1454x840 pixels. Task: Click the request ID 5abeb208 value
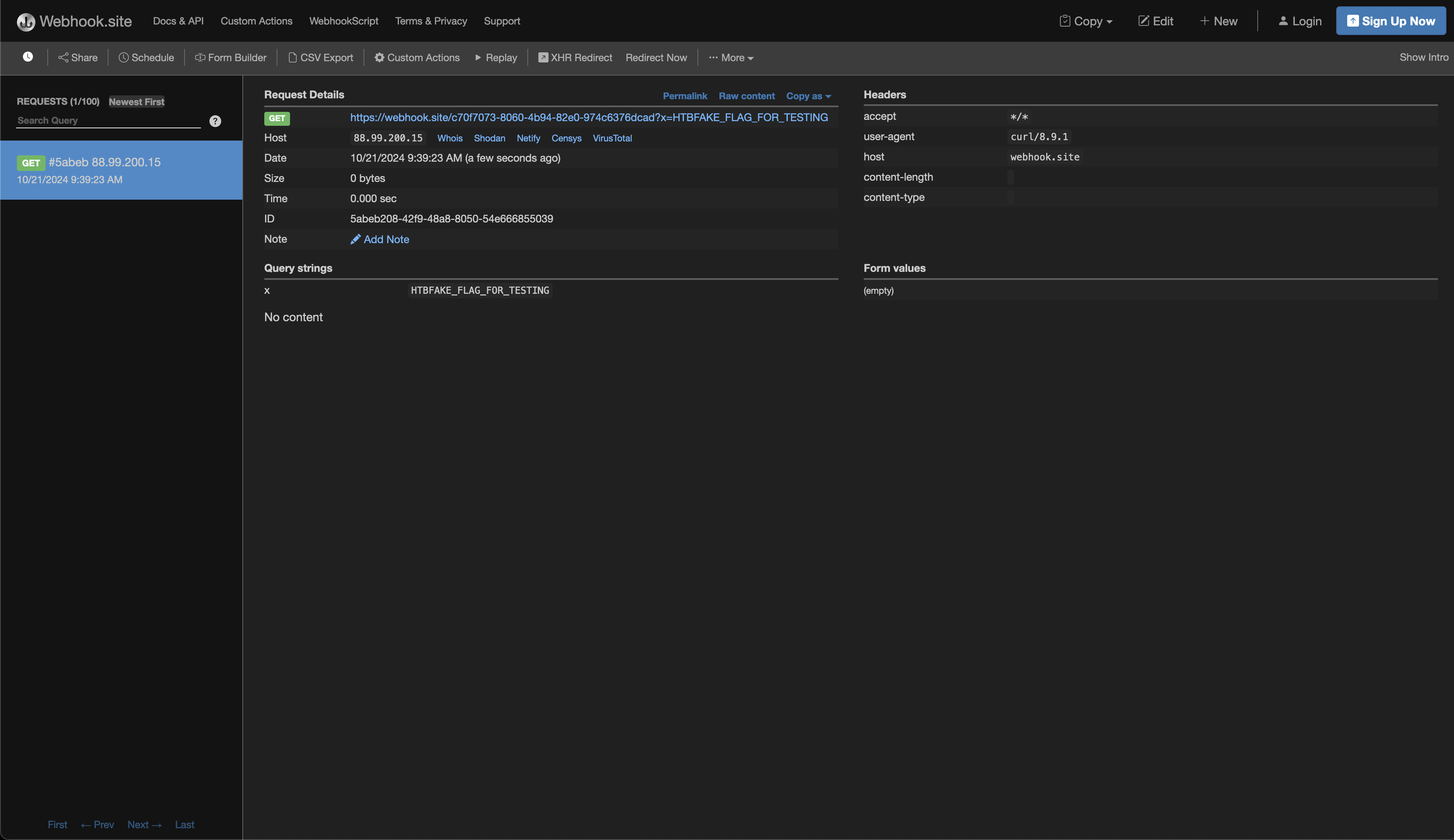452,219
